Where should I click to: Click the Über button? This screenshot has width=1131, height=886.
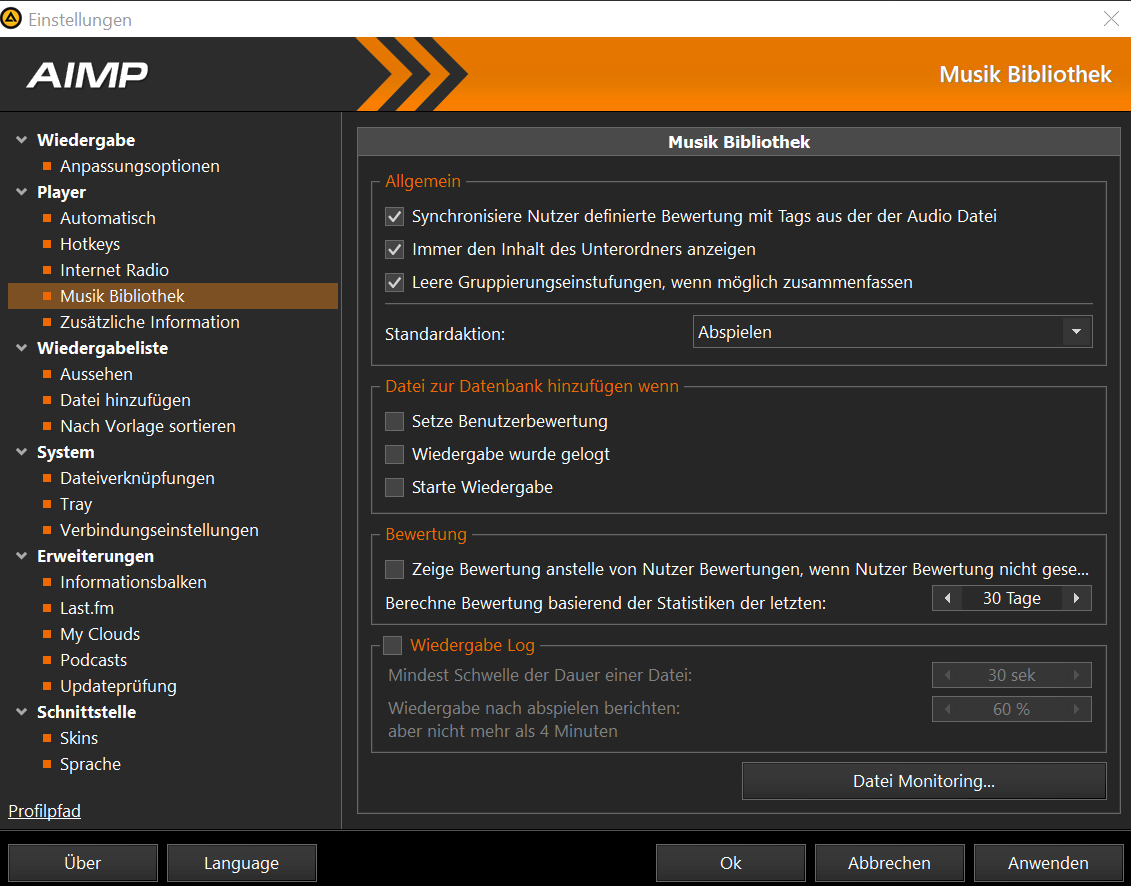click(x=83, y=863)
